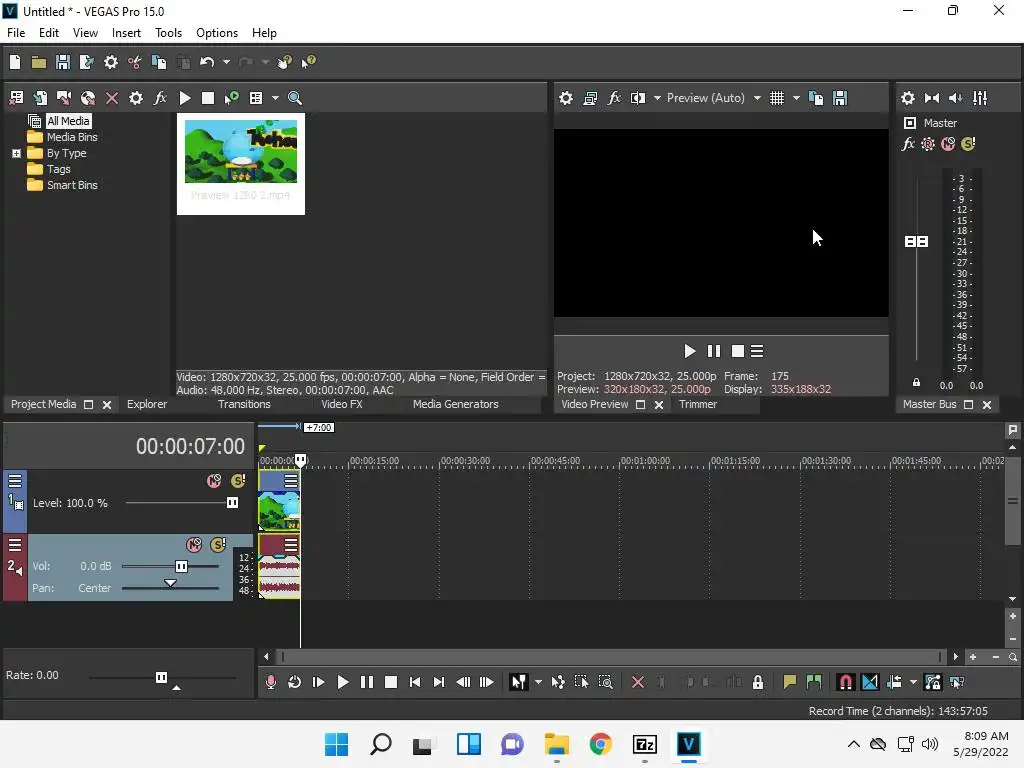This screenshot has width=1024, height=768.
Task: Select the Preview 1280 2.mp4 thumbnail
Action: (241, 164)
